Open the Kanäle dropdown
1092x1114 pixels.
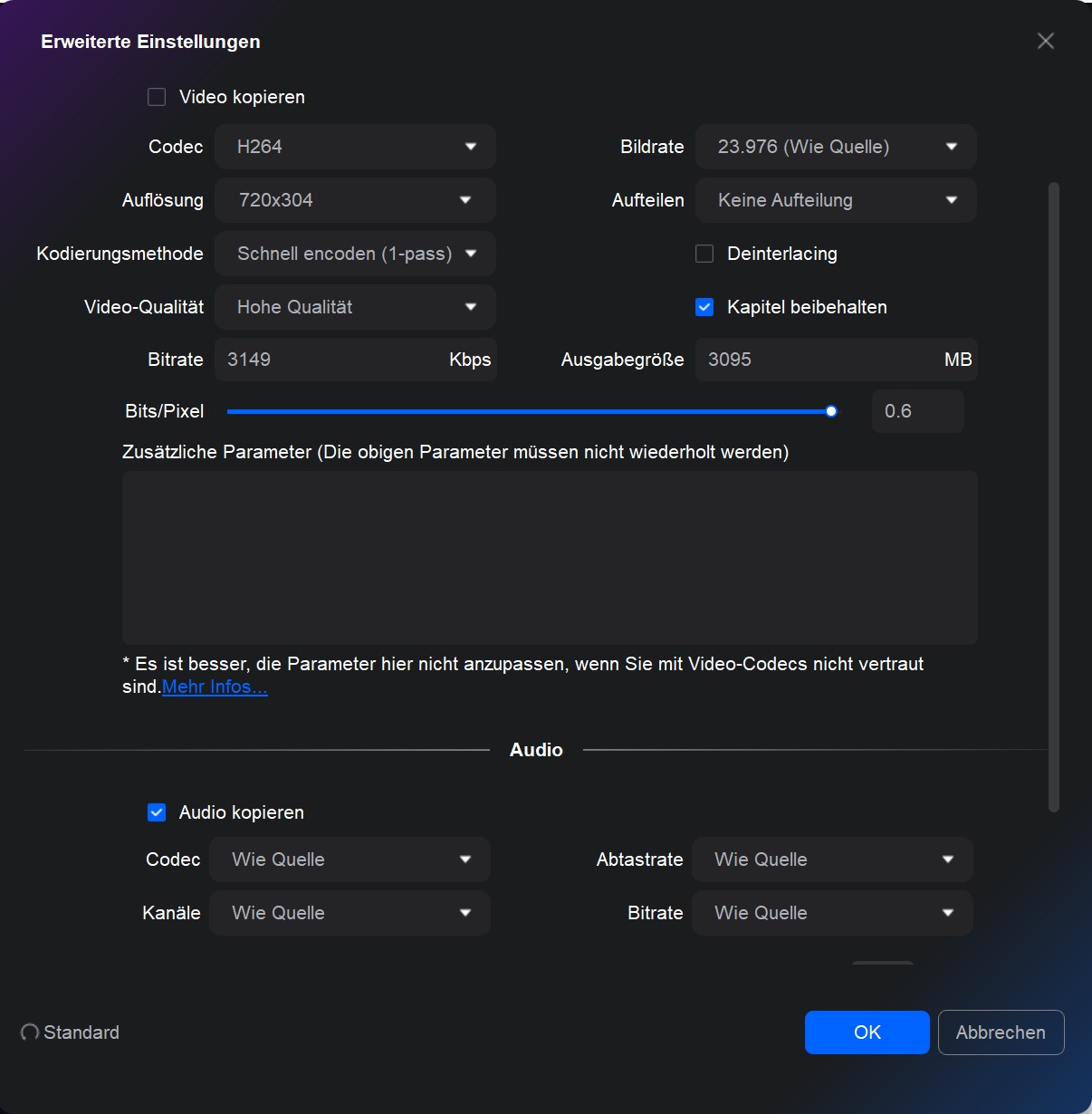(x=350, y=913)
